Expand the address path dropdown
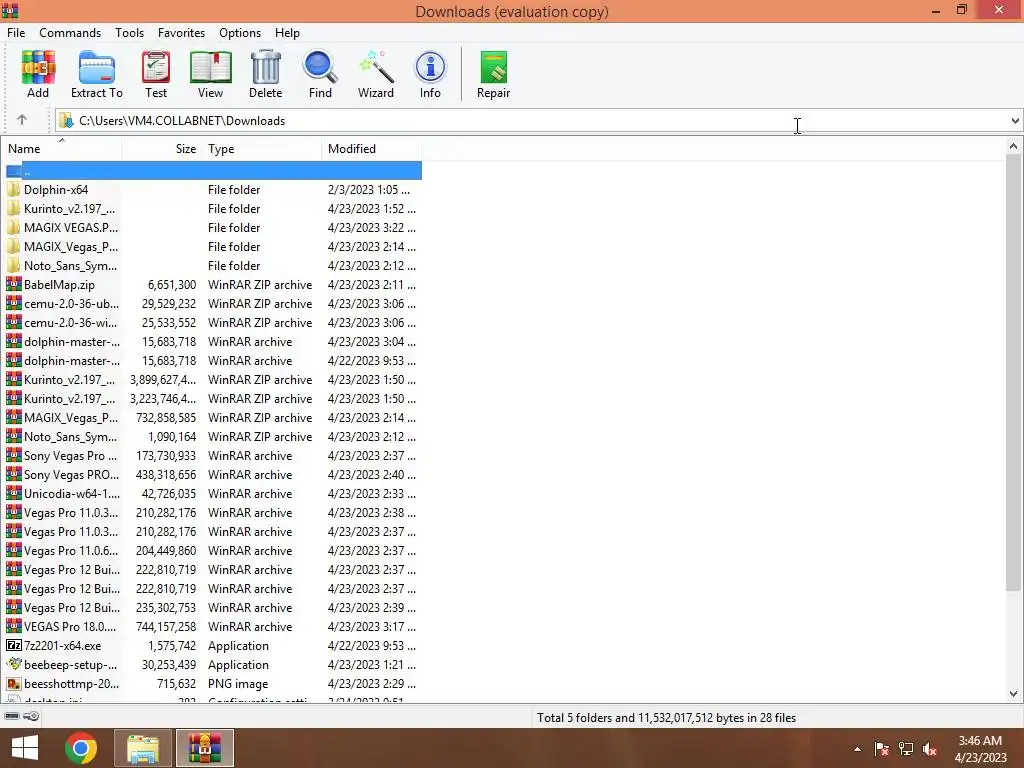This screenshot has width=1024, height=768. [x=1014, y=120]
